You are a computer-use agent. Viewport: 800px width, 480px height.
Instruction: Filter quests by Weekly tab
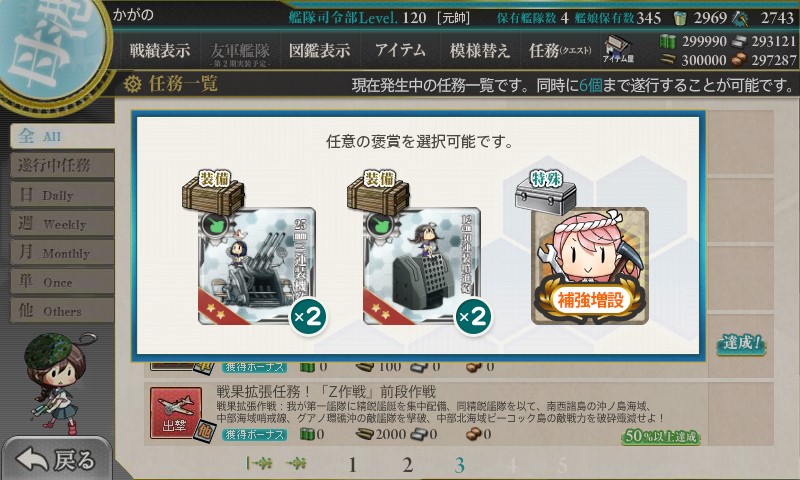[62, 223]
